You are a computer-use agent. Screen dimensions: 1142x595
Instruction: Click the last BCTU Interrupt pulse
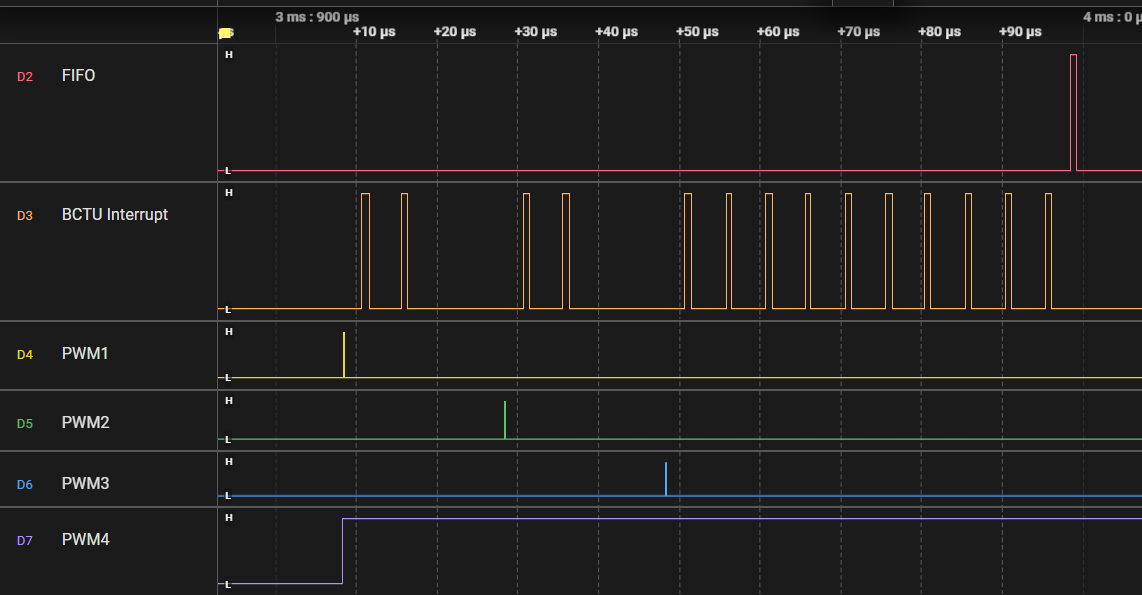point(1049,251)
